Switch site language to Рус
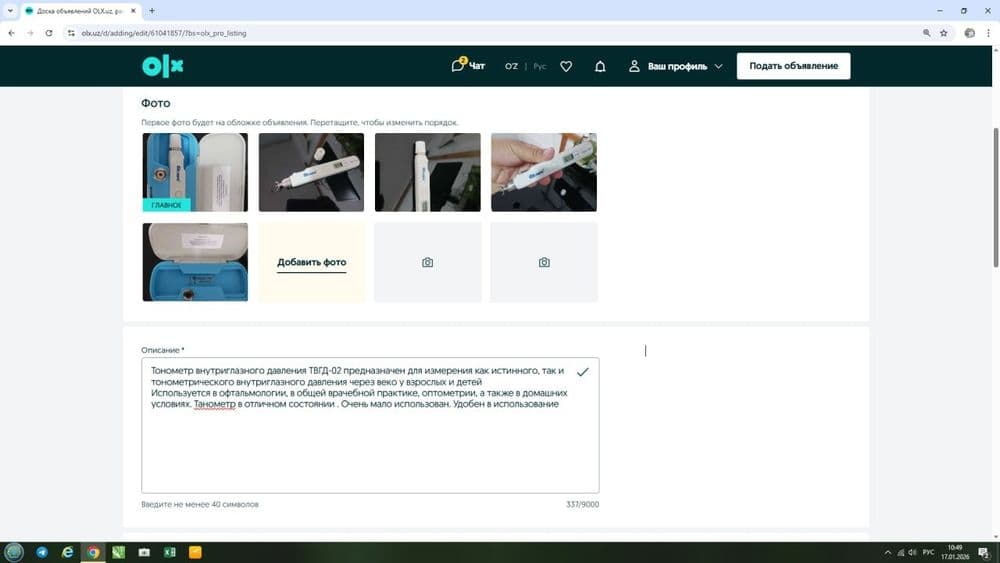Viewport: 1000px width, 563px height. point(540,66)
